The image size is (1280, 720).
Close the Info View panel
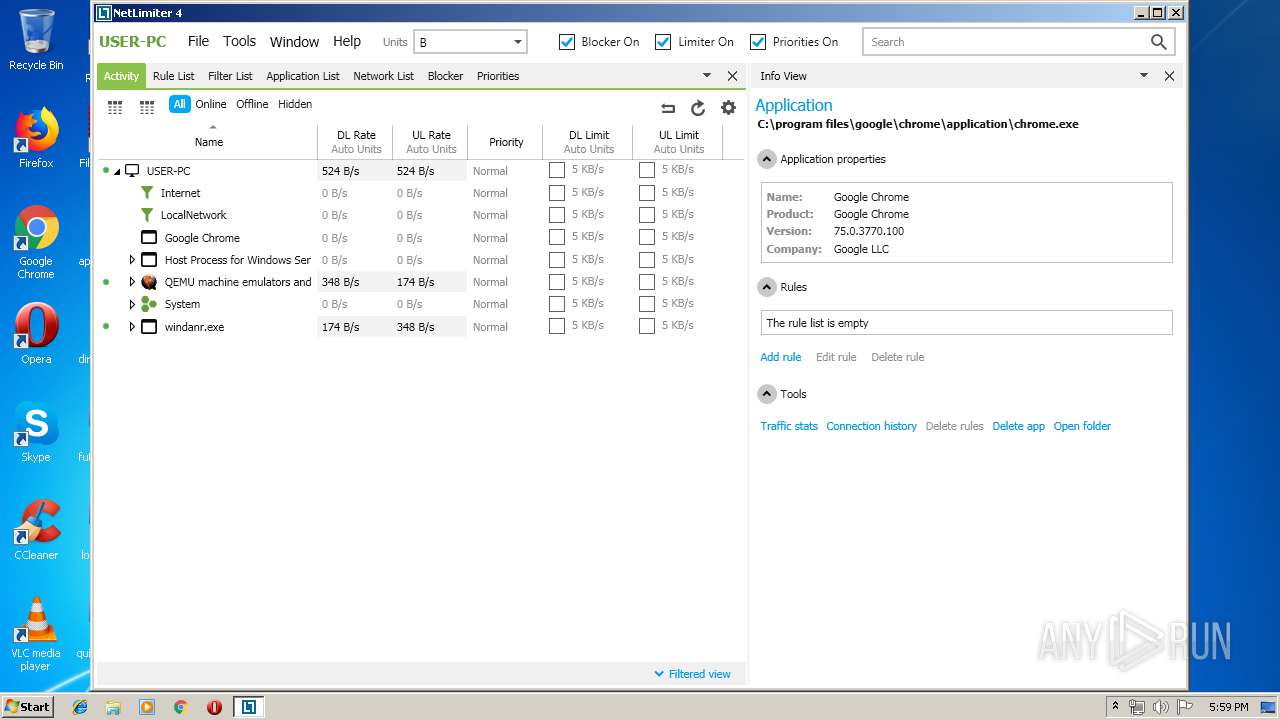(x=1169, y=76)
